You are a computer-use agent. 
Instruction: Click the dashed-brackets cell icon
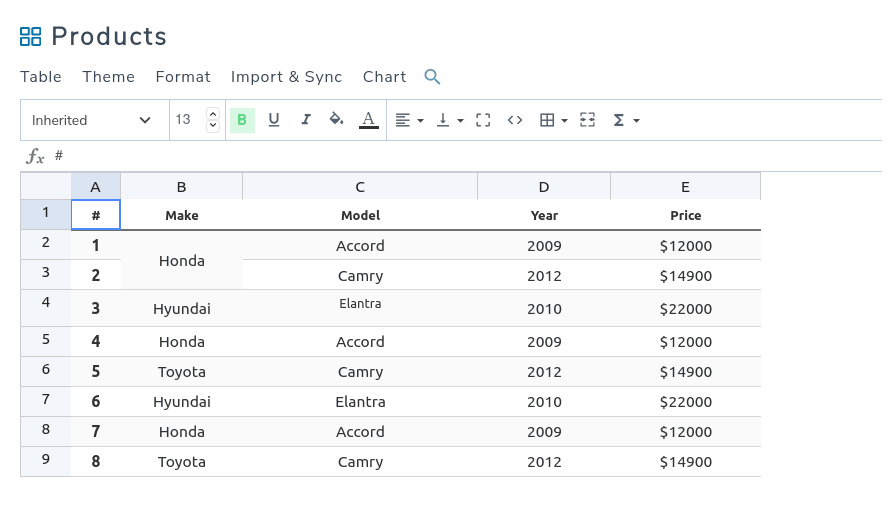pyautogui.click(x=483, y=120)
